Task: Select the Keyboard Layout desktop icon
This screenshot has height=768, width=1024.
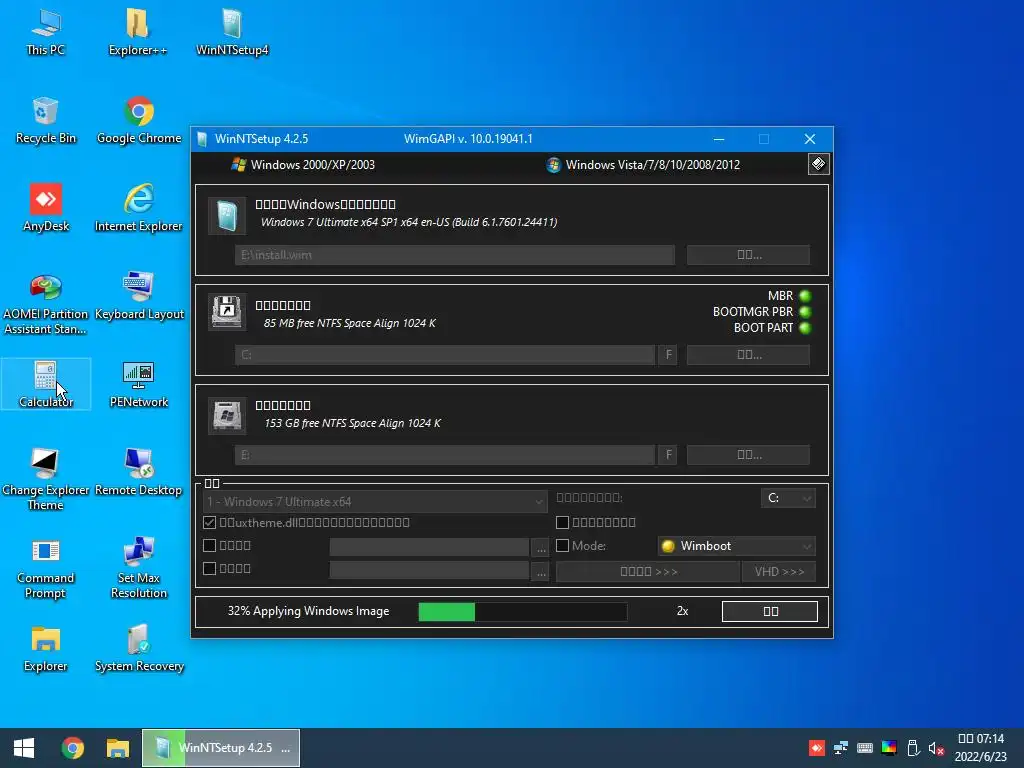Action: (x=138, y=297)
